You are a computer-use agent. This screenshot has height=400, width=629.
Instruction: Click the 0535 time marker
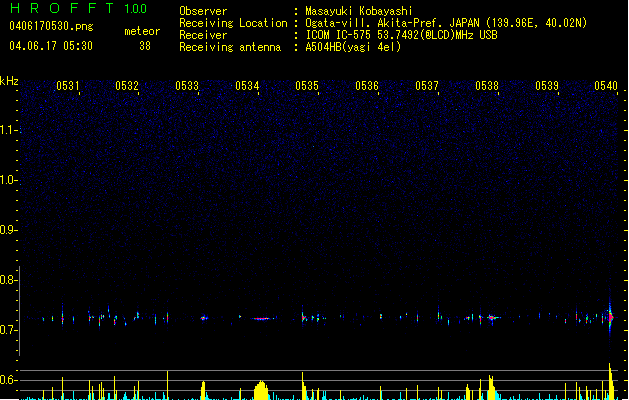pos(307,86)
